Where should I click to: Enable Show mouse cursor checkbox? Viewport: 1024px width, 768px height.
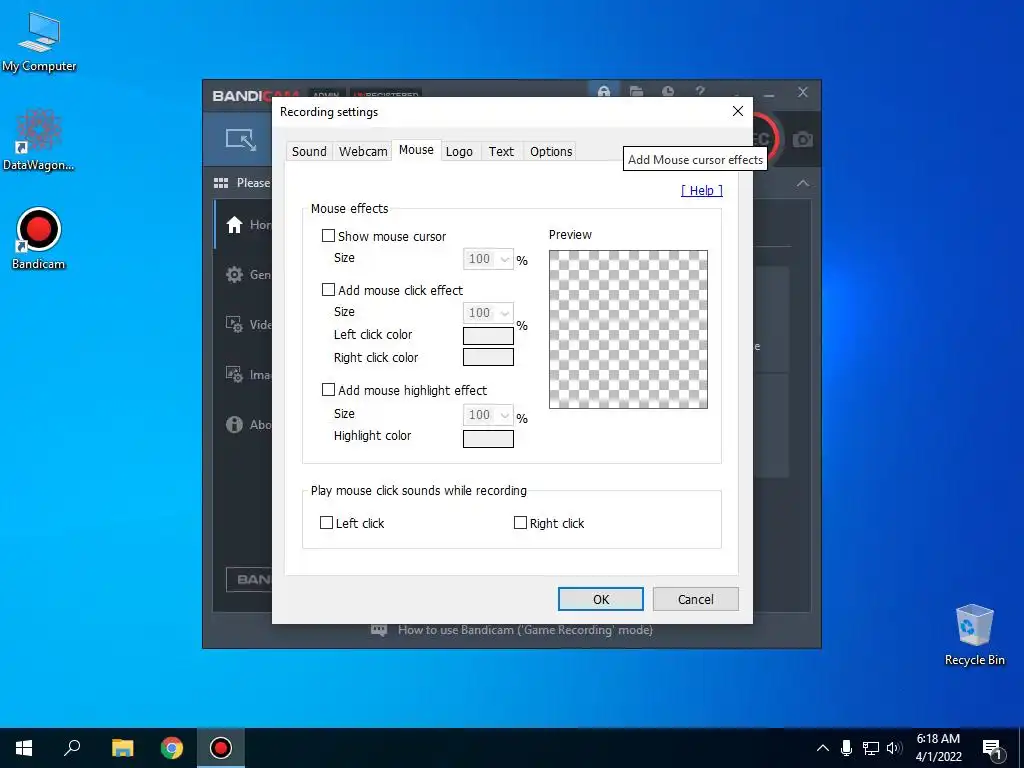328,236
